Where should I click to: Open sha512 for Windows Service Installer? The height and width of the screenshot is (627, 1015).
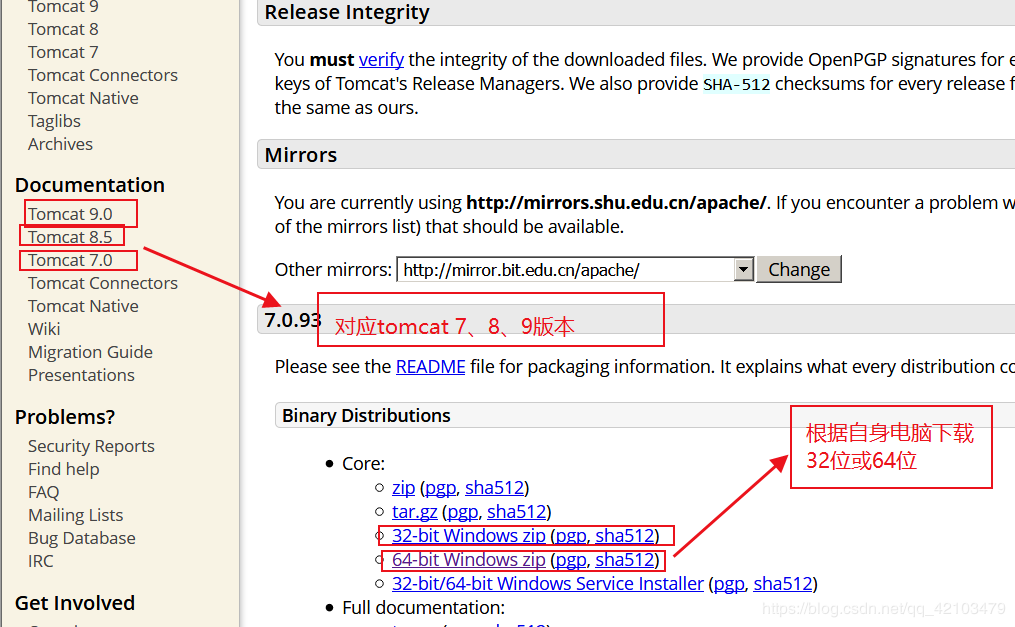tap(782, 584)
